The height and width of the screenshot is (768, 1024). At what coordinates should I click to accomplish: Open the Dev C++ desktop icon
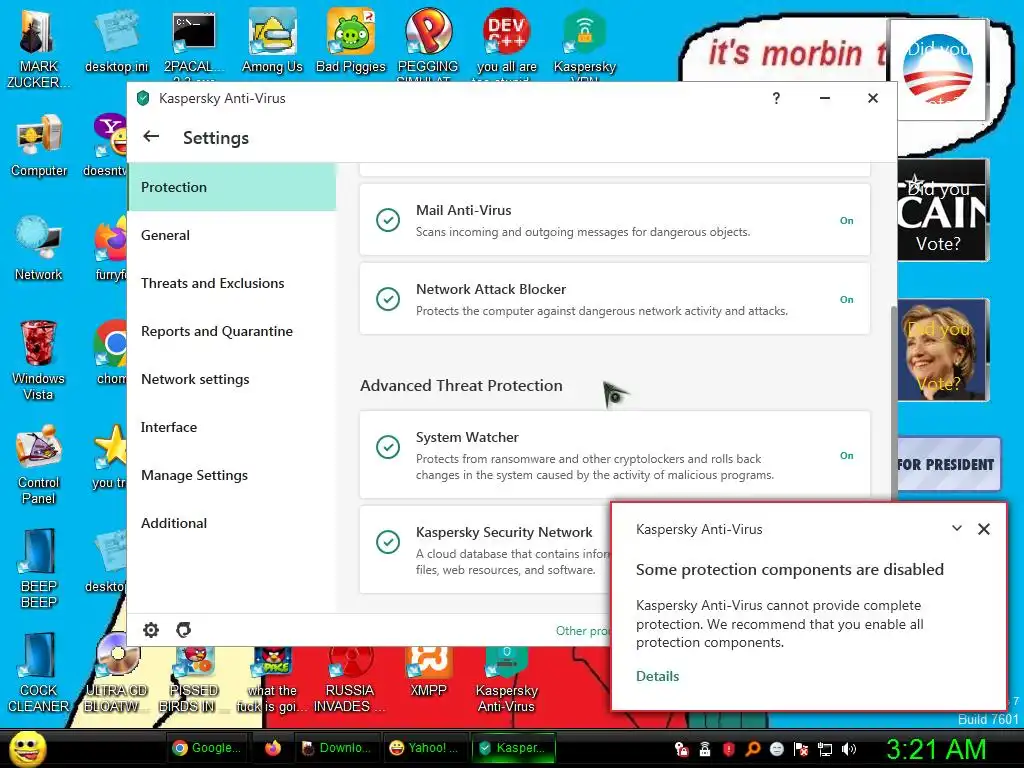click(507, 44)
